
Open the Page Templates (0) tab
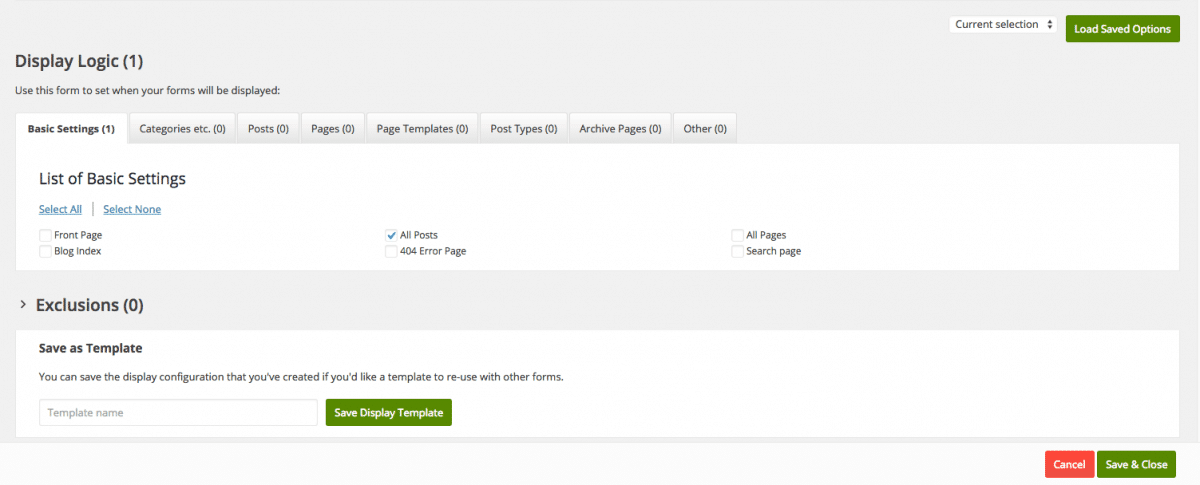pos(422,129)
